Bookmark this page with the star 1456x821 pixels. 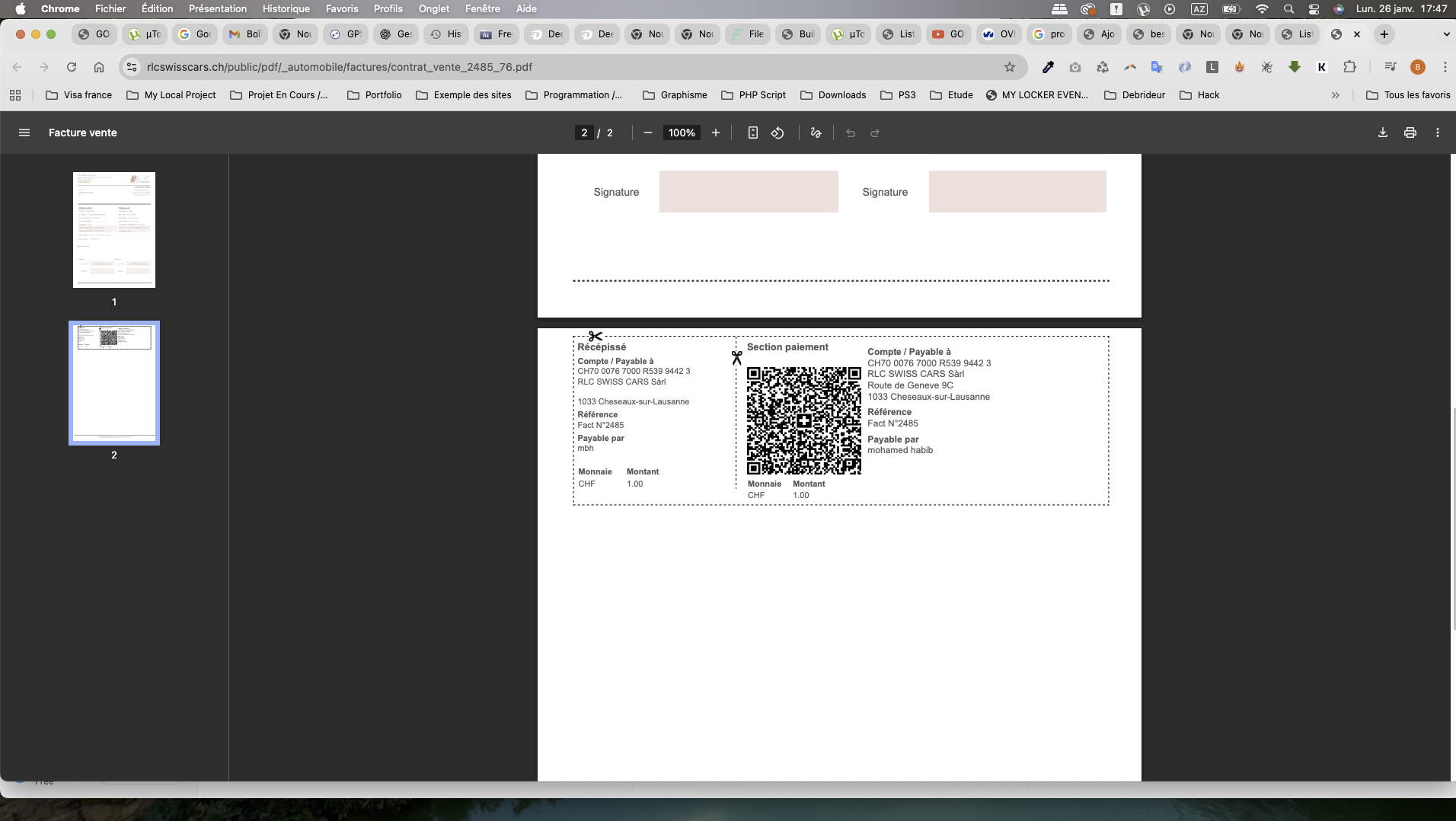coord(1009,67)
